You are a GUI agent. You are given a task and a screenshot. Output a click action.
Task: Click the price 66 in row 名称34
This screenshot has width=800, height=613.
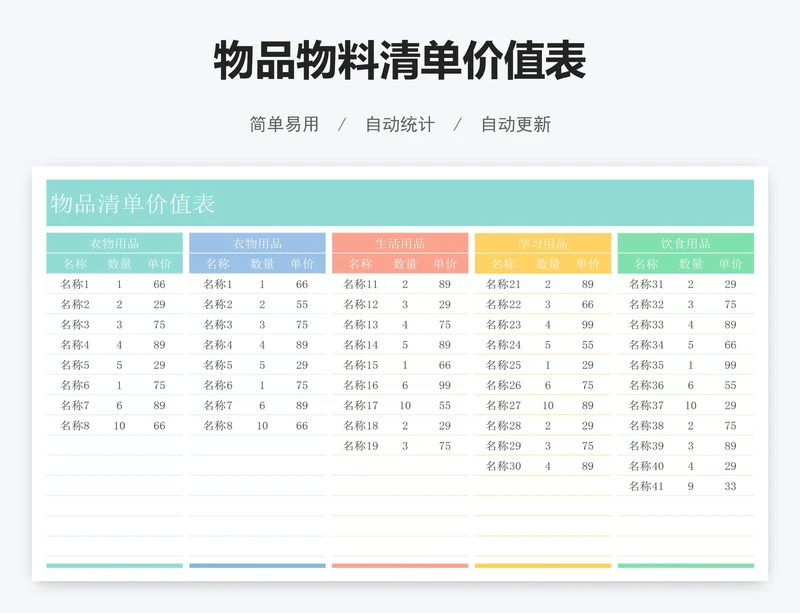(x=730, y=345)
